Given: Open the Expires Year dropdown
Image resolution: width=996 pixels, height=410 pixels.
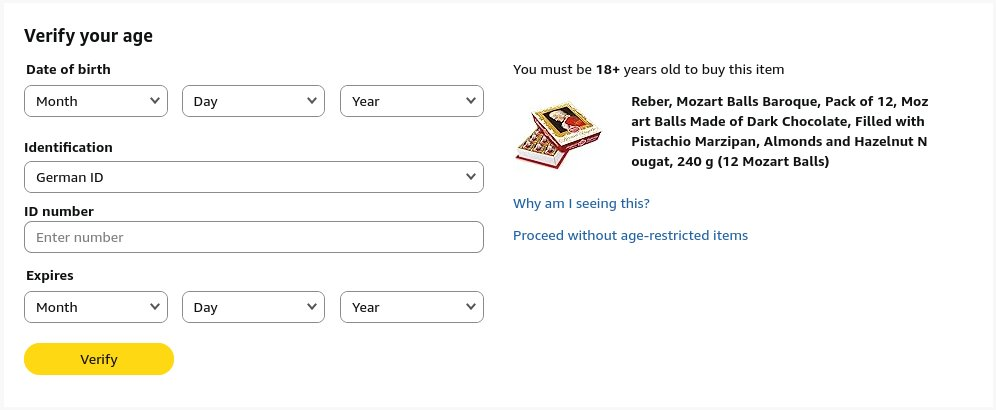Looking at the screenshot, I should [411, 307].
